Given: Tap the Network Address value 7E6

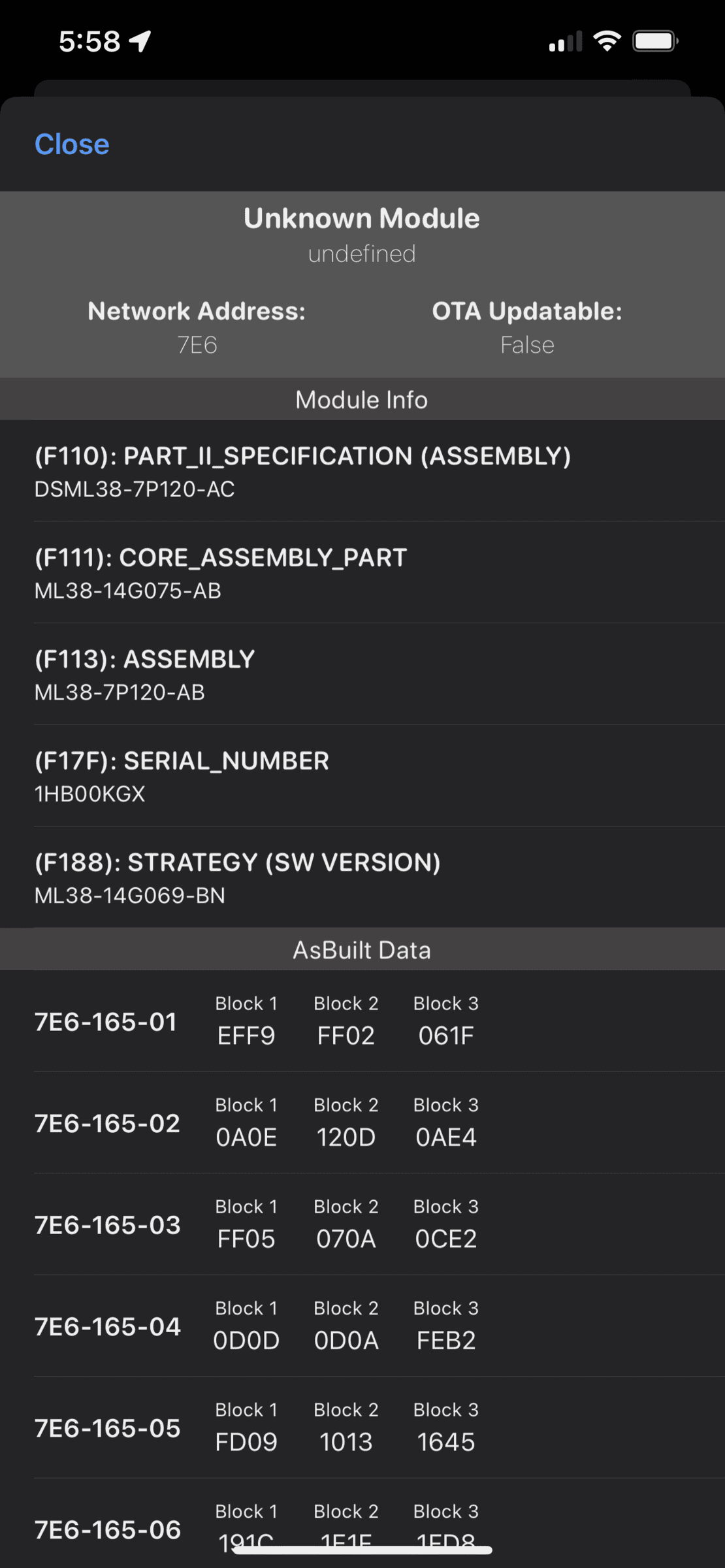Looking at the screenshot, I should (197, 345).
